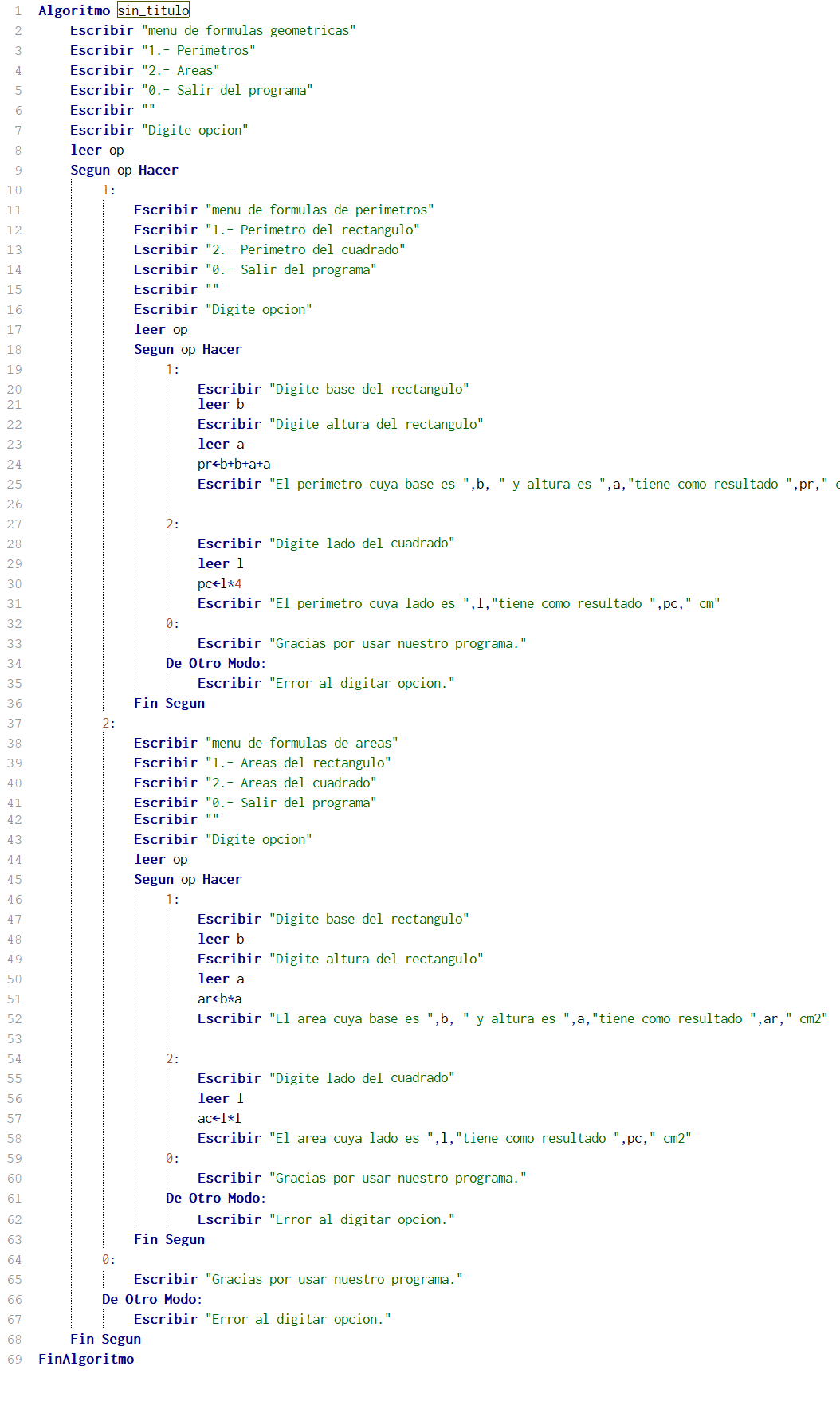
Task: Click "1.- Perimetro del rectangulo" string
Action: (312, 230)
